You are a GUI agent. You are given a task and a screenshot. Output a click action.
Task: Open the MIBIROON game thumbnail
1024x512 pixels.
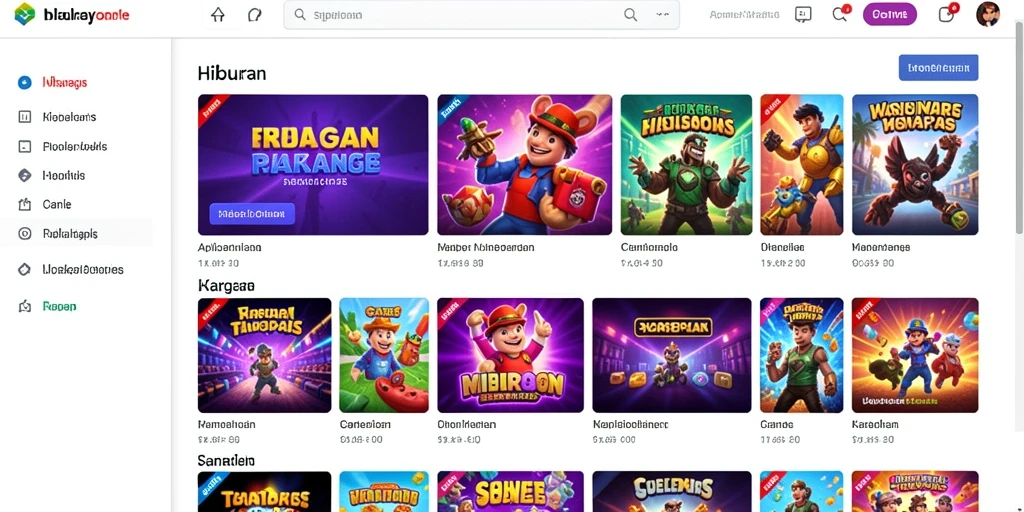point(510,355)
